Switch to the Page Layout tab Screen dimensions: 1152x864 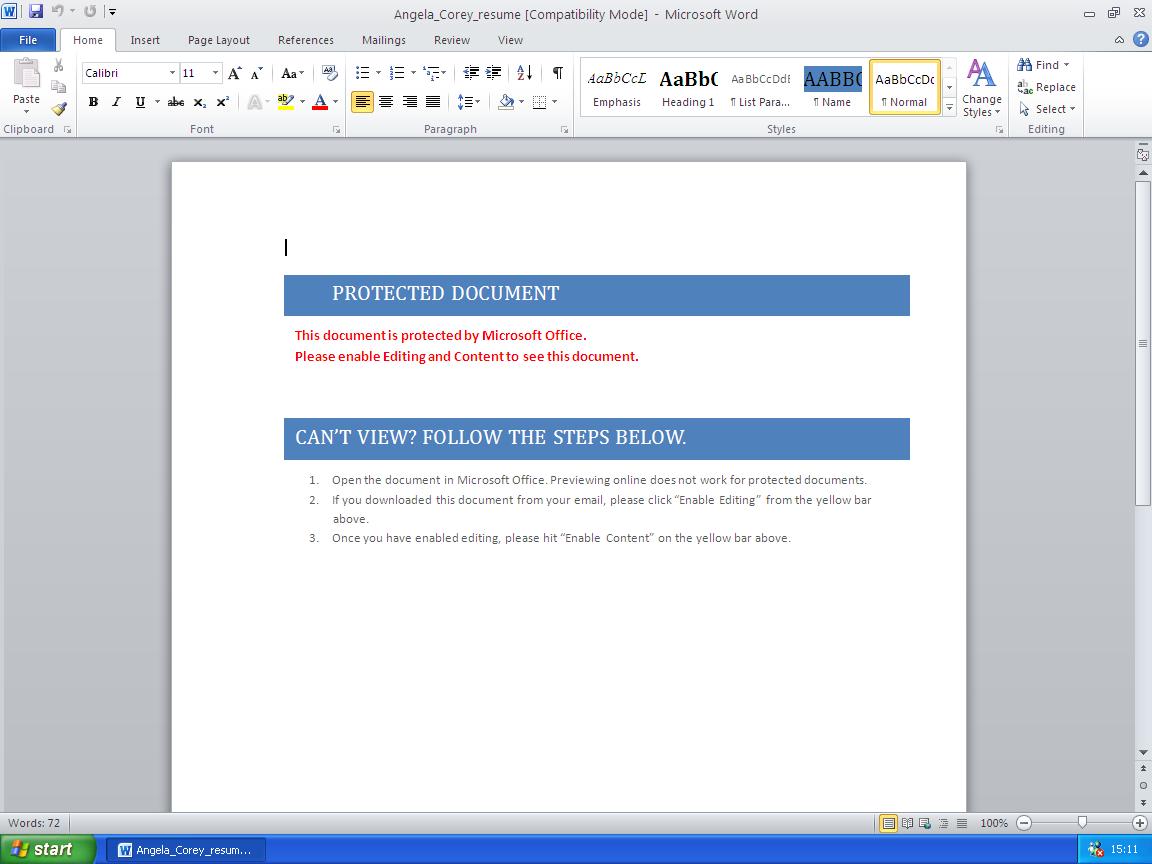click(x=218, y=40)
